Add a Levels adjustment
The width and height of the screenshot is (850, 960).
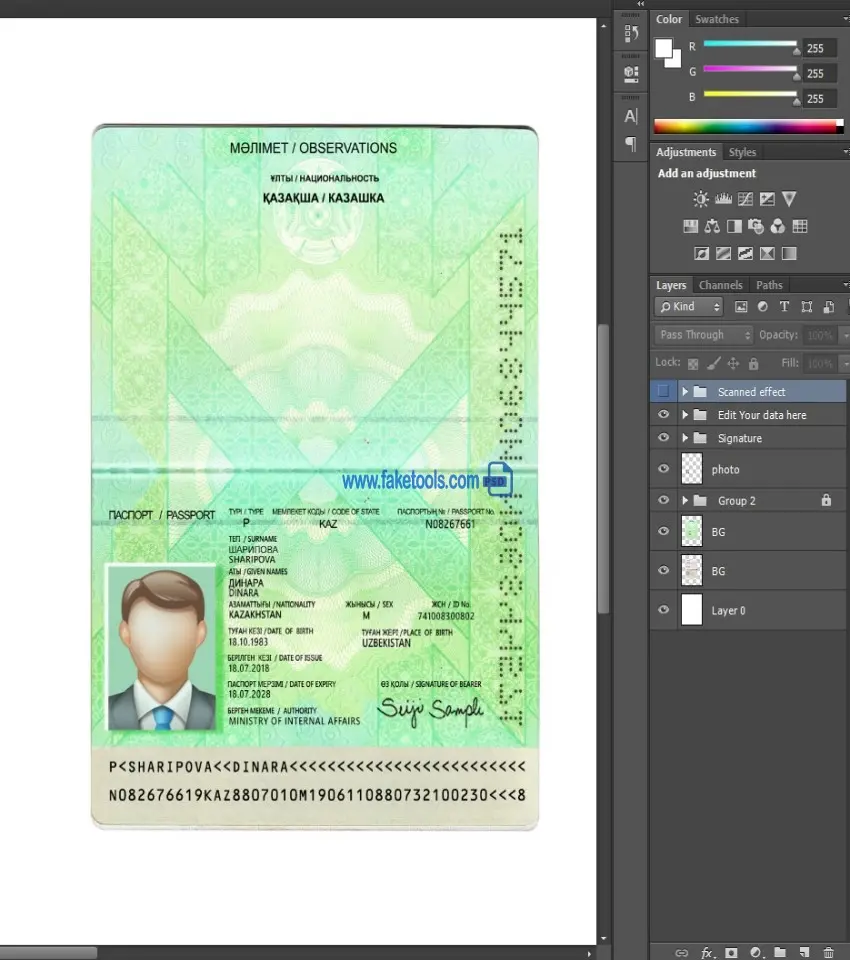[x=723, y=199]
